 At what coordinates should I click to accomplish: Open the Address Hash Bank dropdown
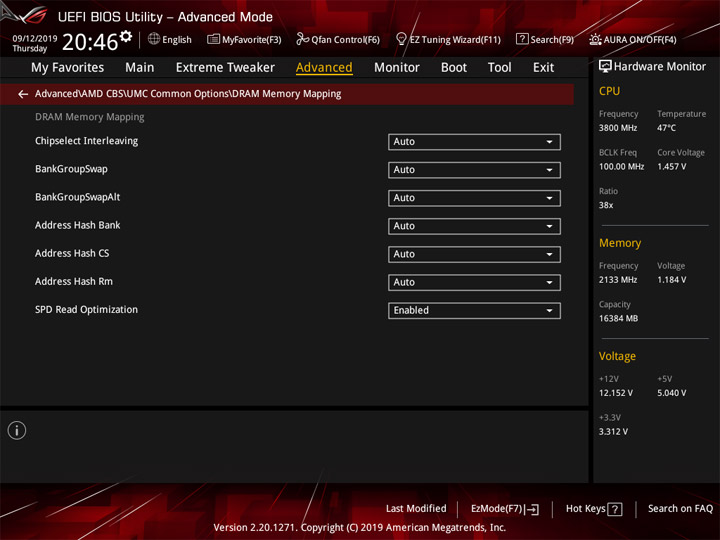[x=474, y=226]
